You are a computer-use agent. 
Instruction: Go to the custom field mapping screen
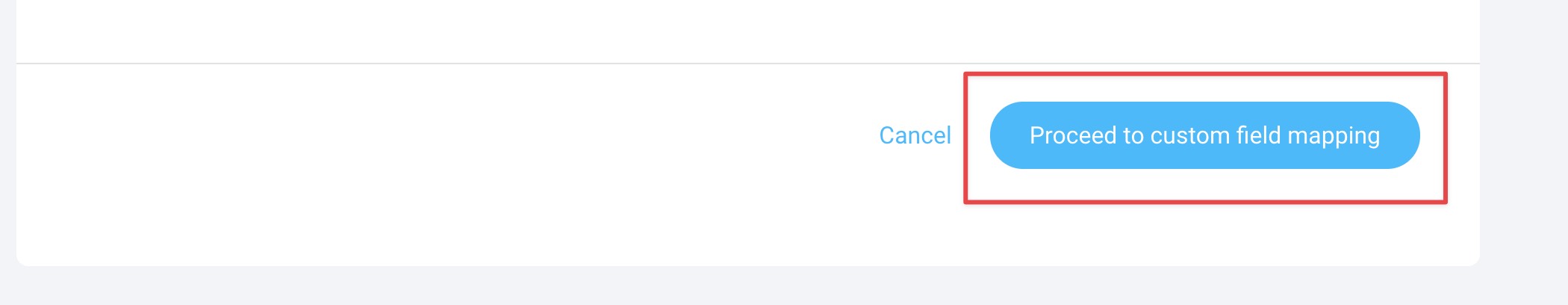tap(1204, 135)
